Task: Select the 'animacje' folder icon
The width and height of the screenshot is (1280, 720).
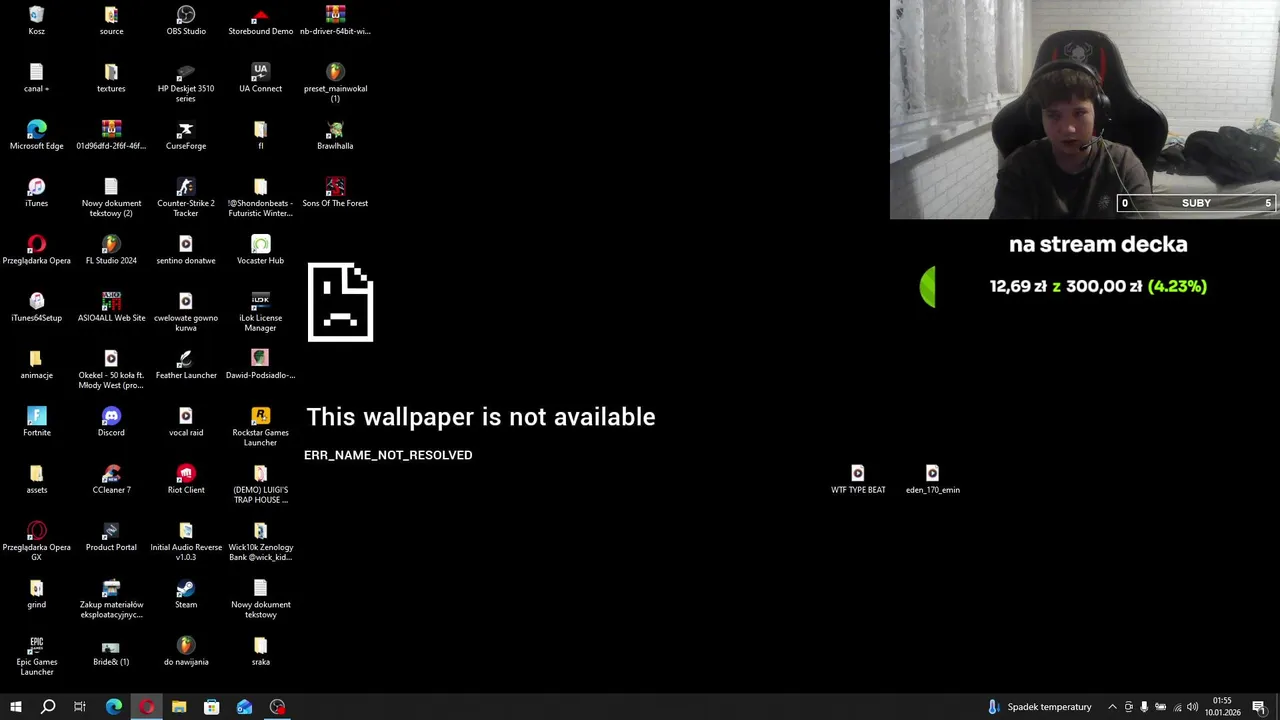Action: coord(36,365)
